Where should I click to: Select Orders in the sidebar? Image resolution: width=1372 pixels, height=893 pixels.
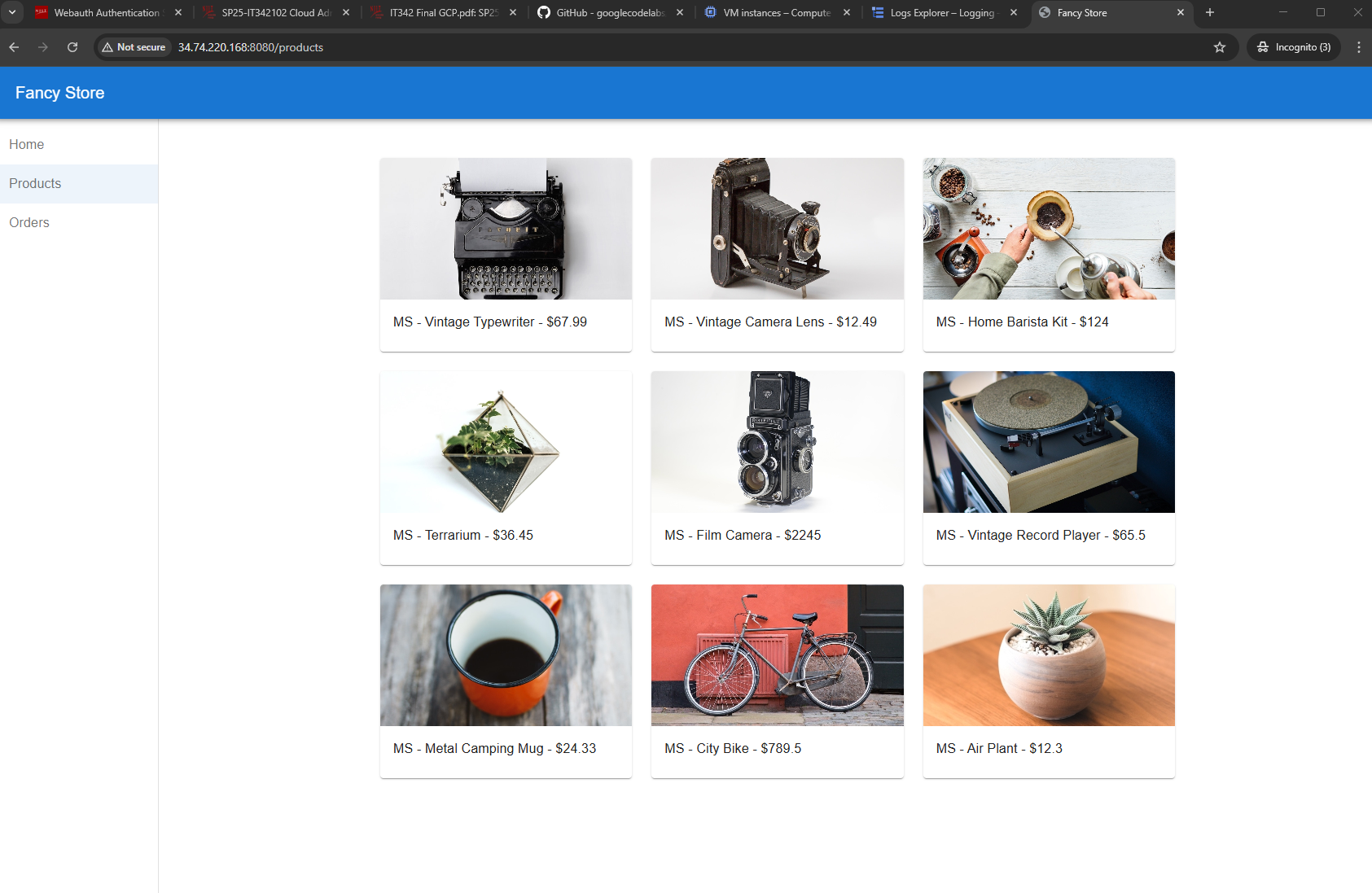[x=29, y=222]
